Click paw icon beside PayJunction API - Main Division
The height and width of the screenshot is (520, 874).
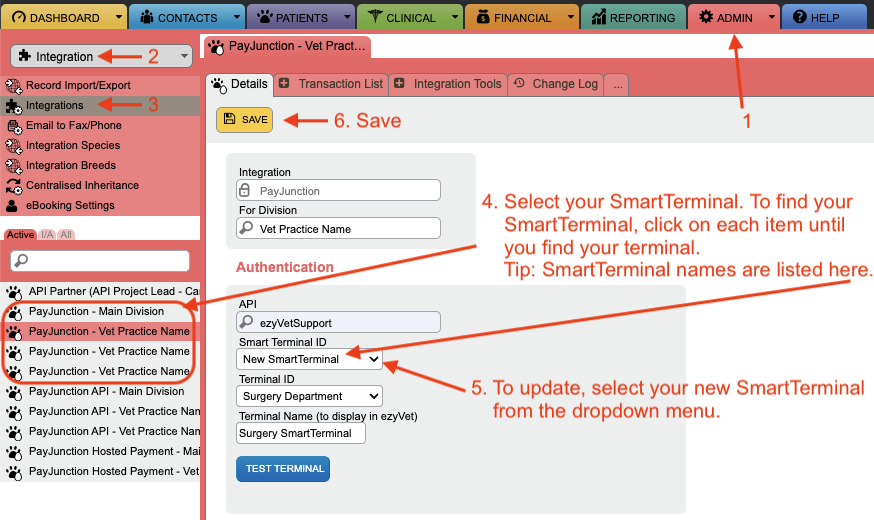click(x=14, y=393)
